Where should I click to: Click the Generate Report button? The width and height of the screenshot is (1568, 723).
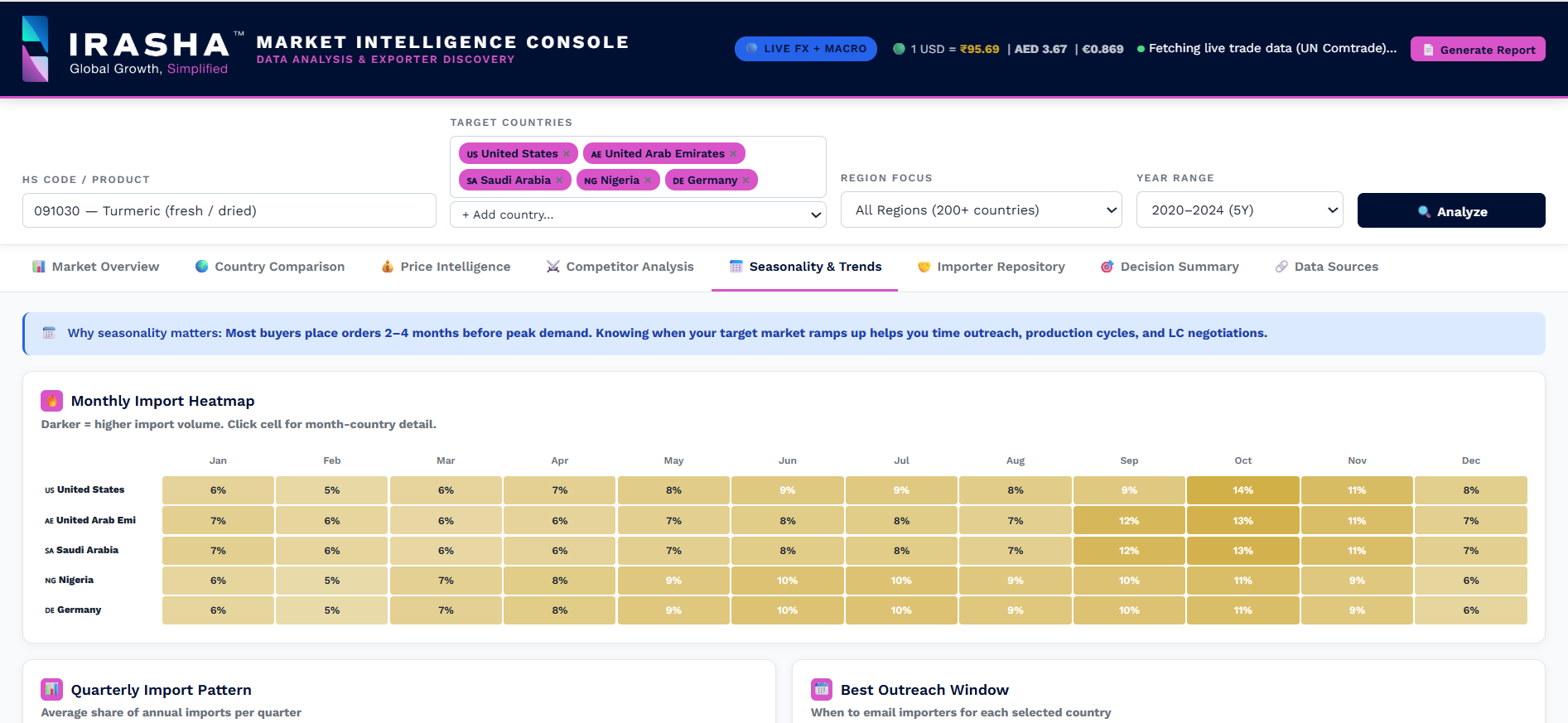(1478, 49)
